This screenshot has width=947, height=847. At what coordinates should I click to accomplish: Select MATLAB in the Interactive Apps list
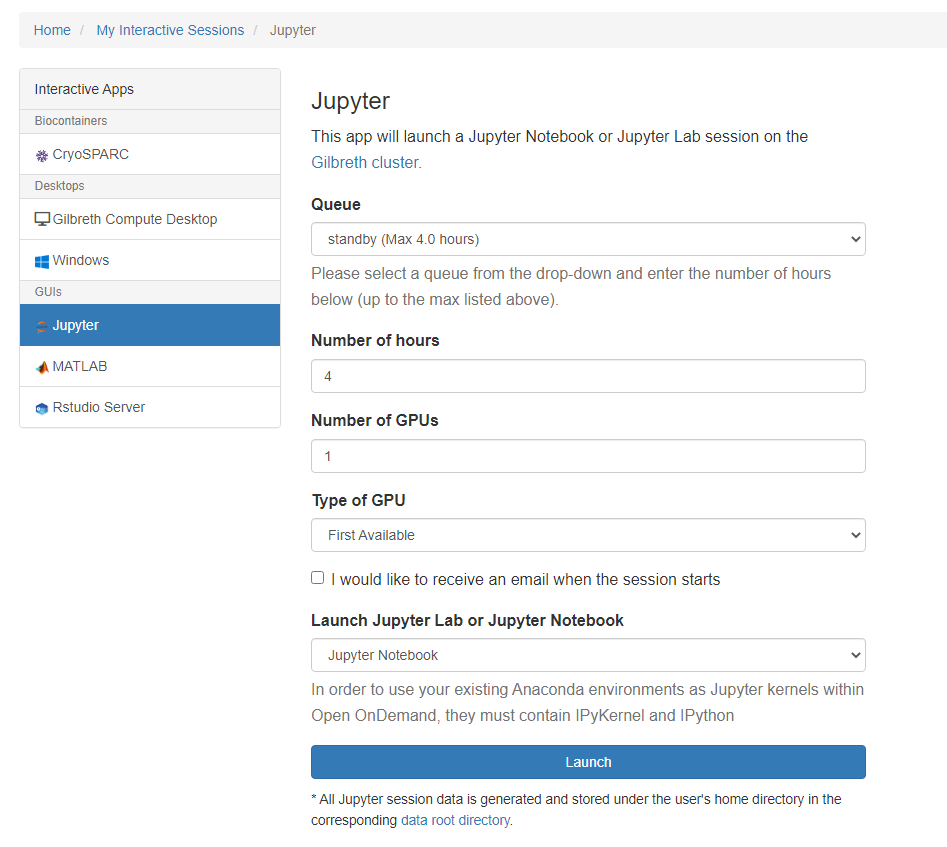pyautogui.click(x=150, y=366)
